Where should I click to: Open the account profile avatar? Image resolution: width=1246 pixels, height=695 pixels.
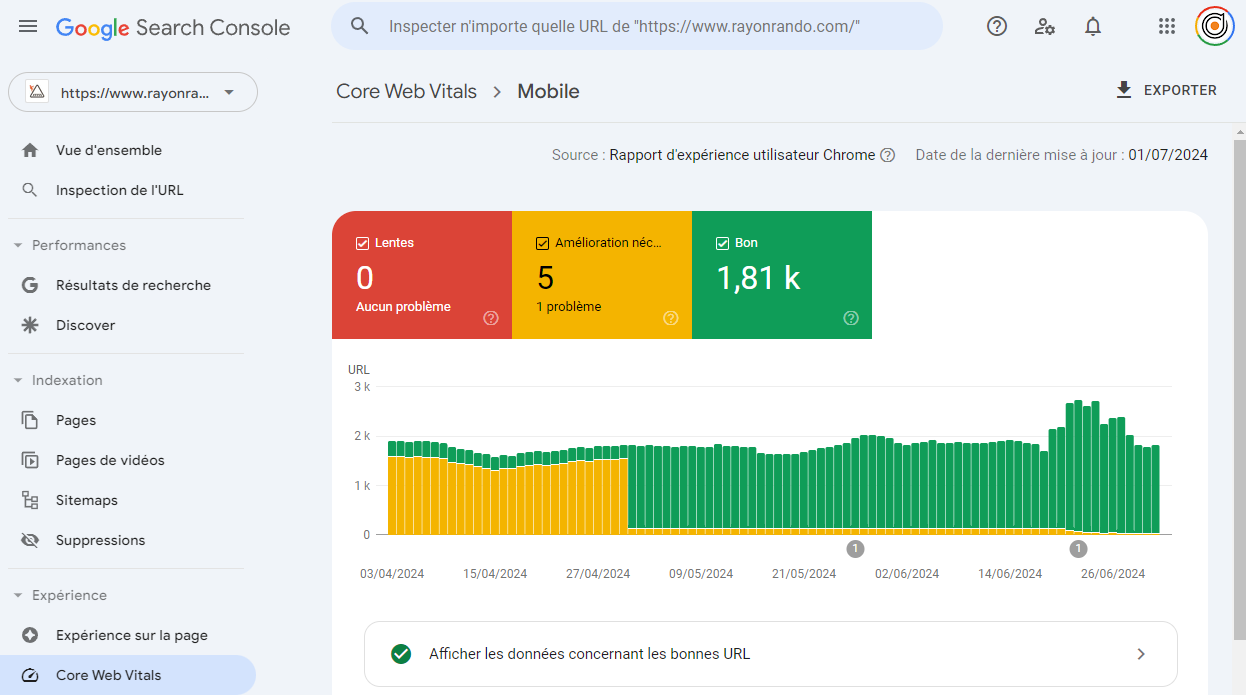pyautogui.click(x=1215, y=26)
